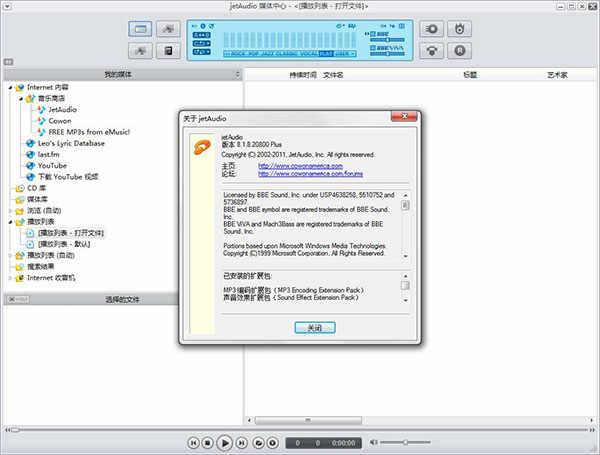Image resolution: width=600 pixels, height=455 pixels.
Task: Open the homepage link in the About dialog
Action: point(300,166)
